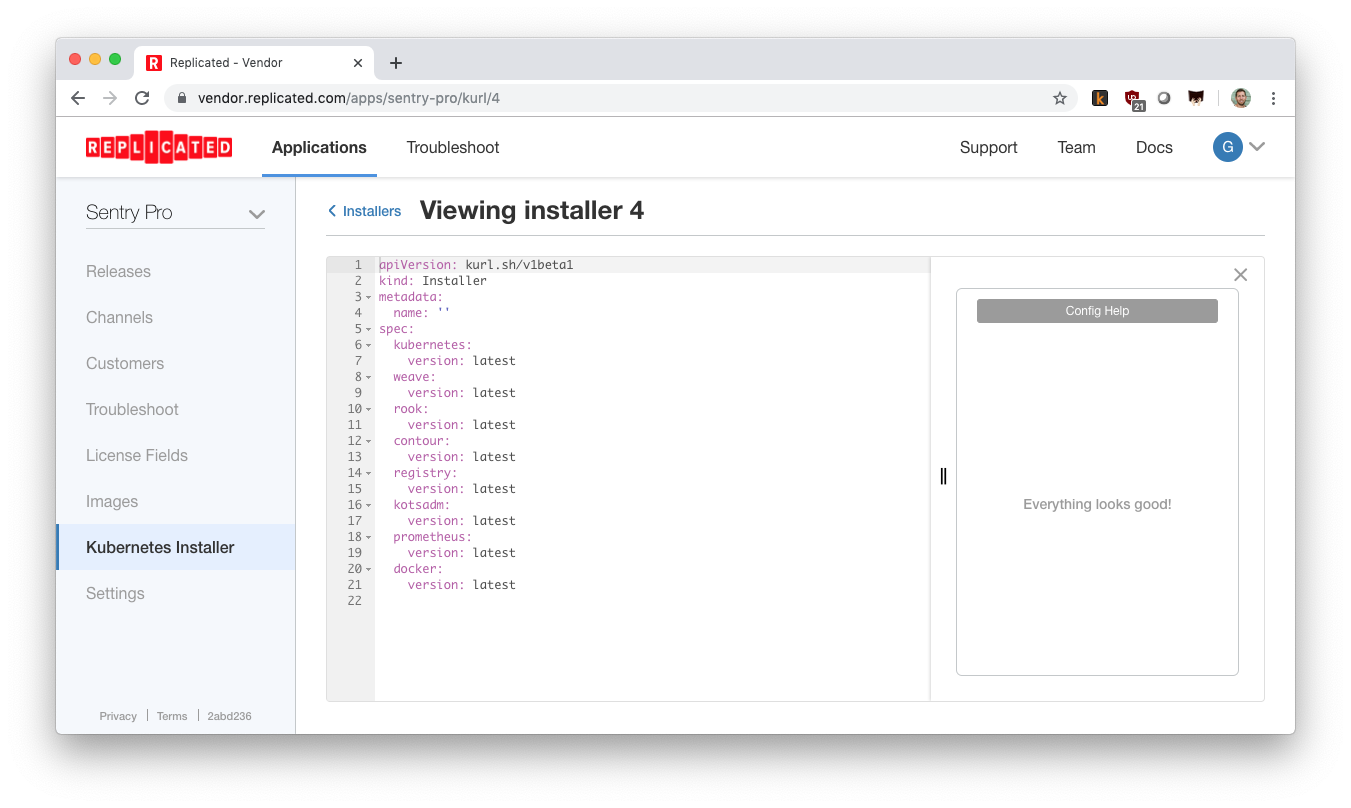Close the Replicated - Vendor tab
Screen dimensions: 1351x808
358,63
